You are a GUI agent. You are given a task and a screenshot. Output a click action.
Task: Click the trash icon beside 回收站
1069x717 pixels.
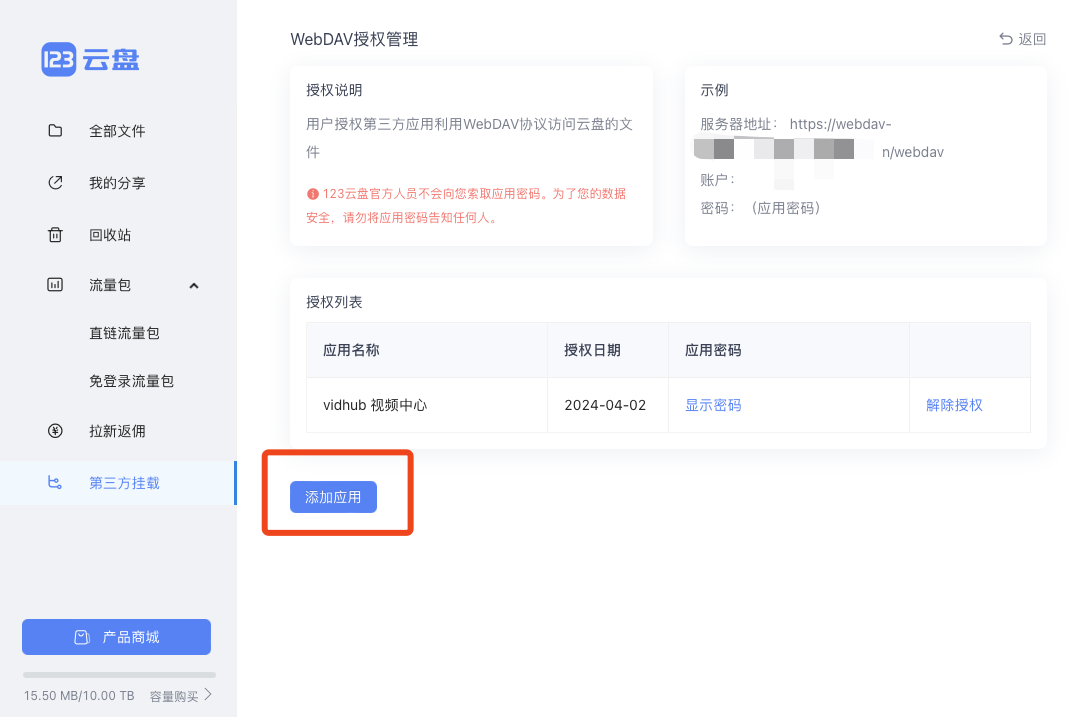(56, 235)
